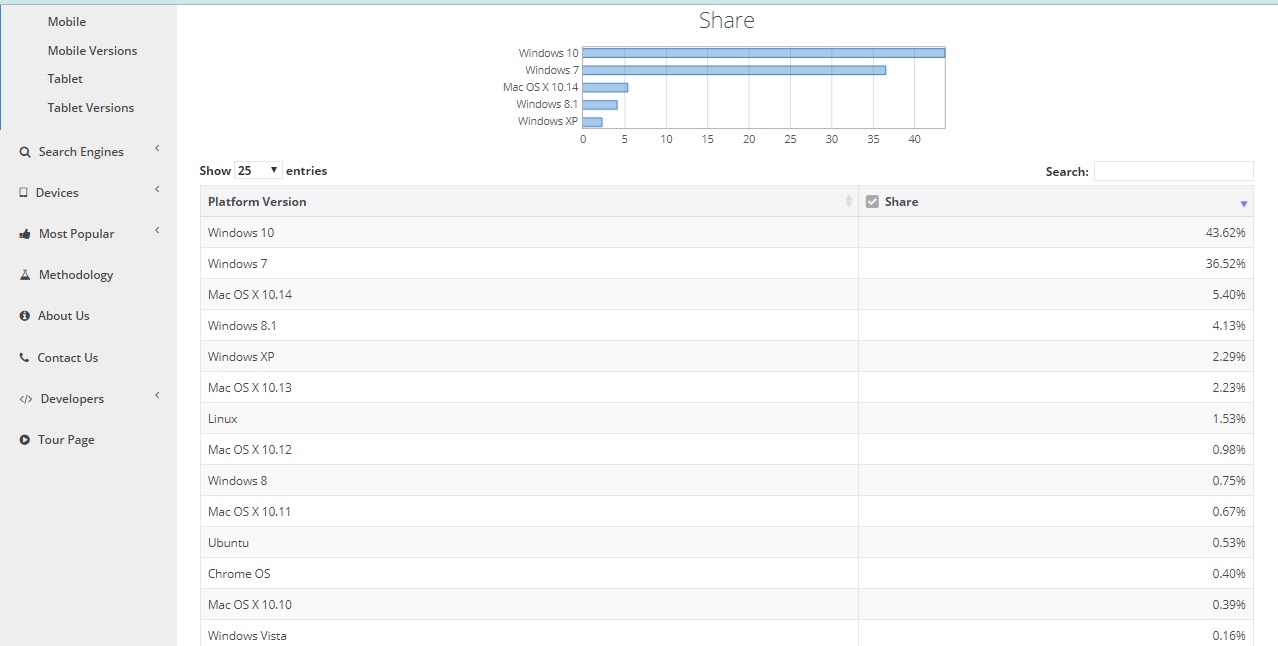Screen dimensions: 1278x646
Task: Toggle the Share column checkbox
Action: [872, 201]
